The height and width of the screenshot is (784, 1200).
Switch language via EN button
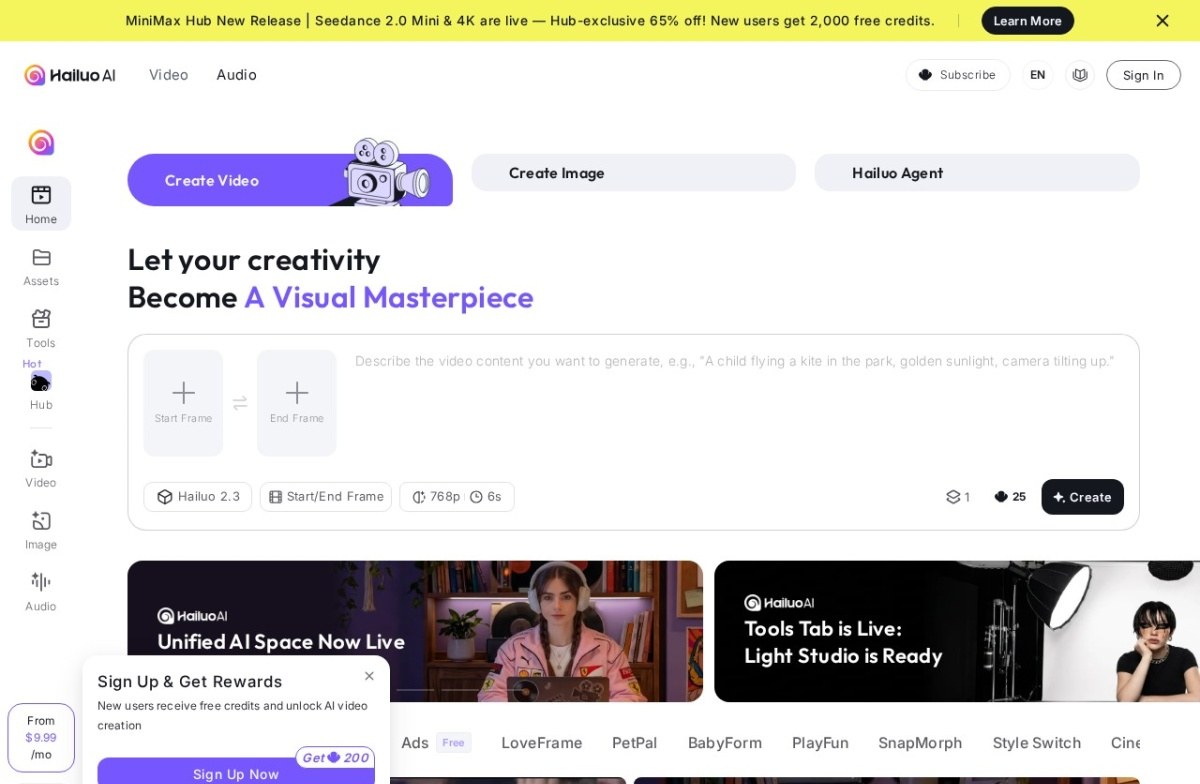pos(1038,75)
